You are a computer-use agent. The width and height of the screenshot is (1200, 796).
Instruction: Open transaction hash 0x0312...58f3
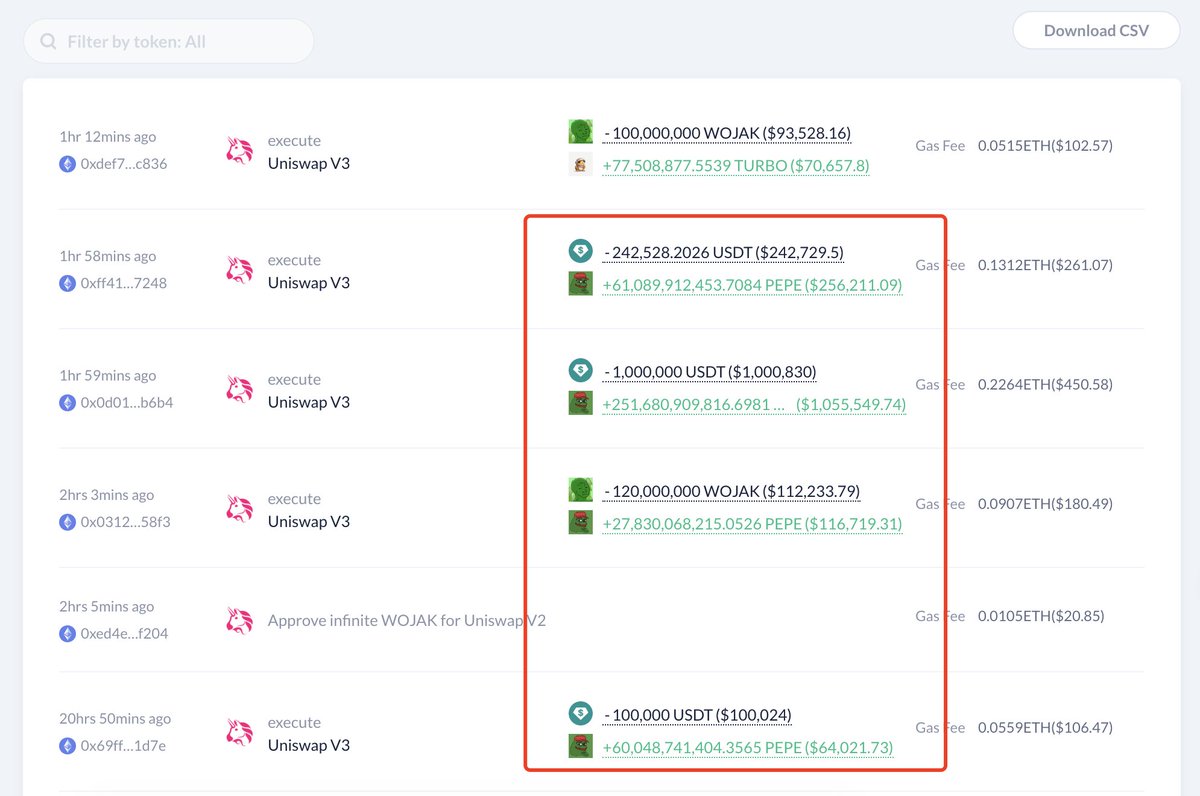125,522
